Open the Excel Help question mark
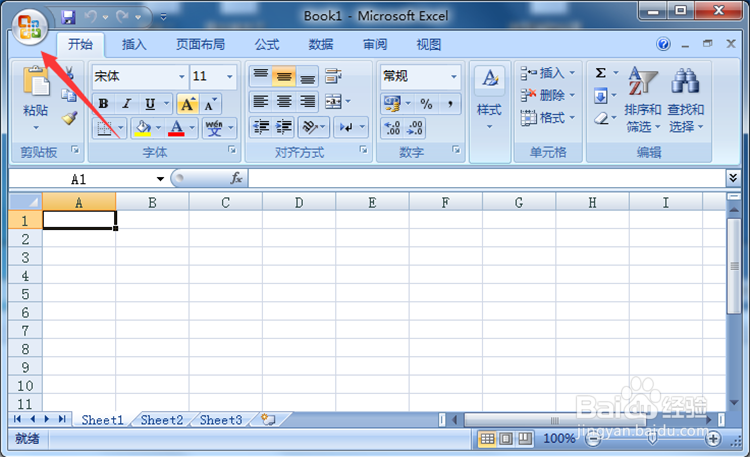750x457 pixels. (663, 44)
